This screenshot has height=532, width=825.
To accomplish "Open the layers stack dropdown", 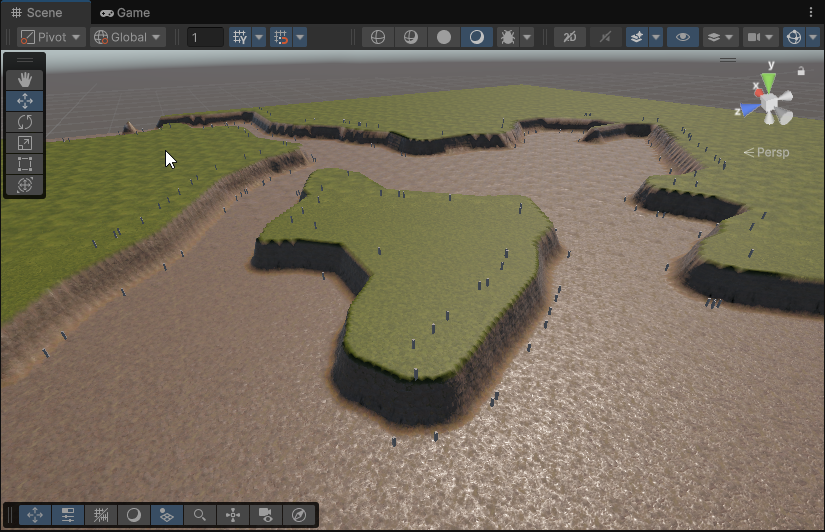I will (720, 37).
